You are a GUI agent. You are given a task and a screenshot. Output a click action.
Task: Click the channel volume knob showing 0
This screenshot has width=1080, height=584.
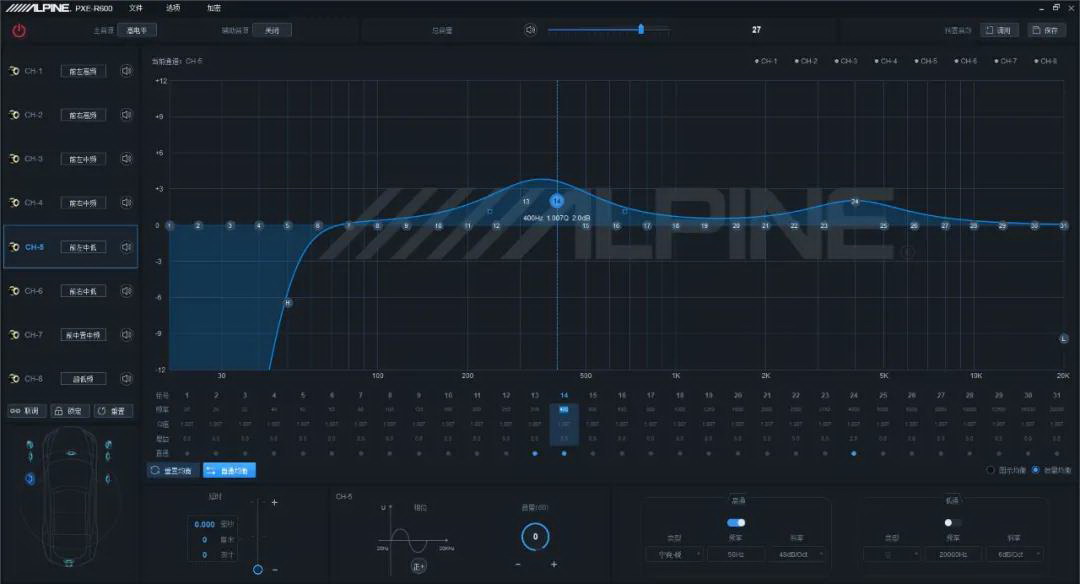[x=535, y=536]
